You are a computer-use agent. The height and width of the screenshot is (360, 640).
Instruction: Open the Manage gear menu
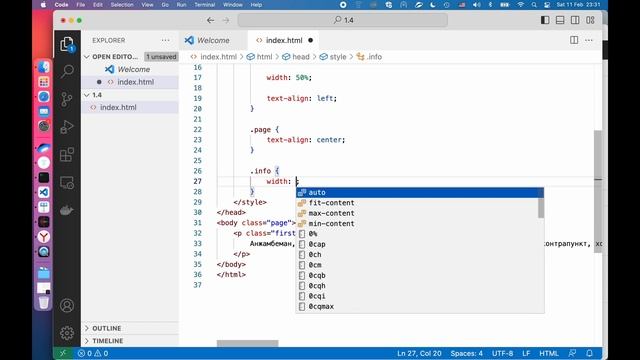(67, 333)
